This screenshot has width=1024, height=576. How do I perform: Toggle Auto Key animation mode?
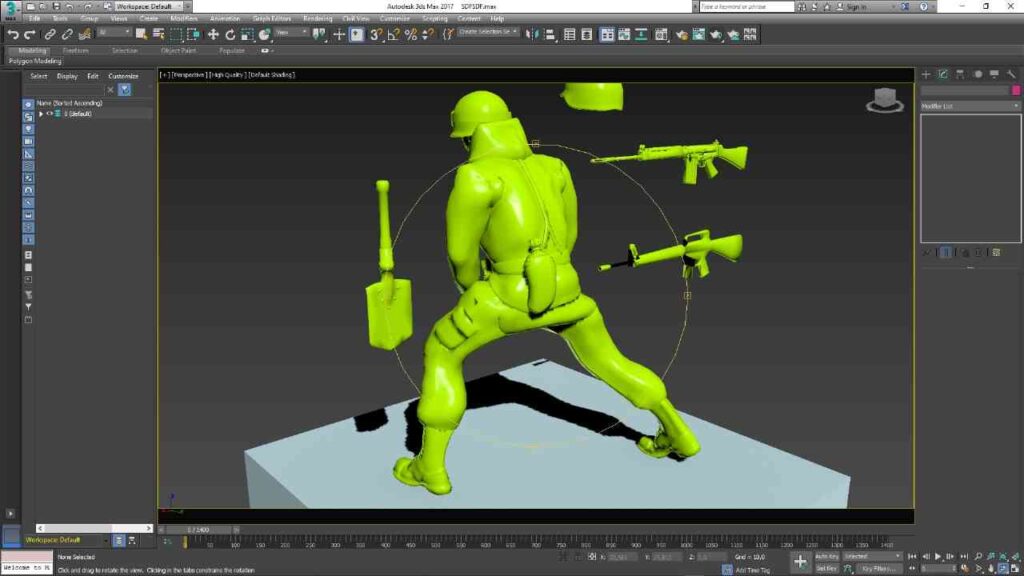coord(827,556)
